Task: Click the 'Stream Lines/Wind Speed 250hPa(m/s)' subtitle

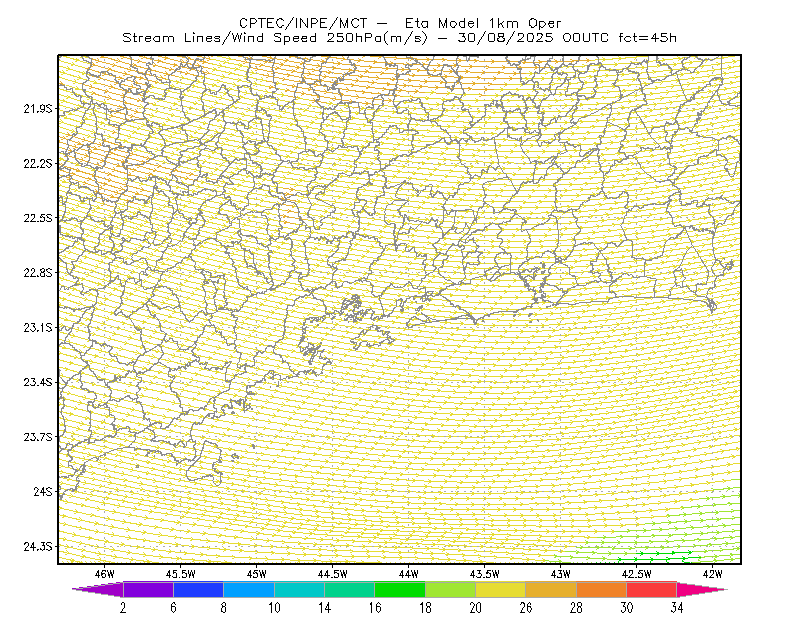Action: [x=274, y=38]
